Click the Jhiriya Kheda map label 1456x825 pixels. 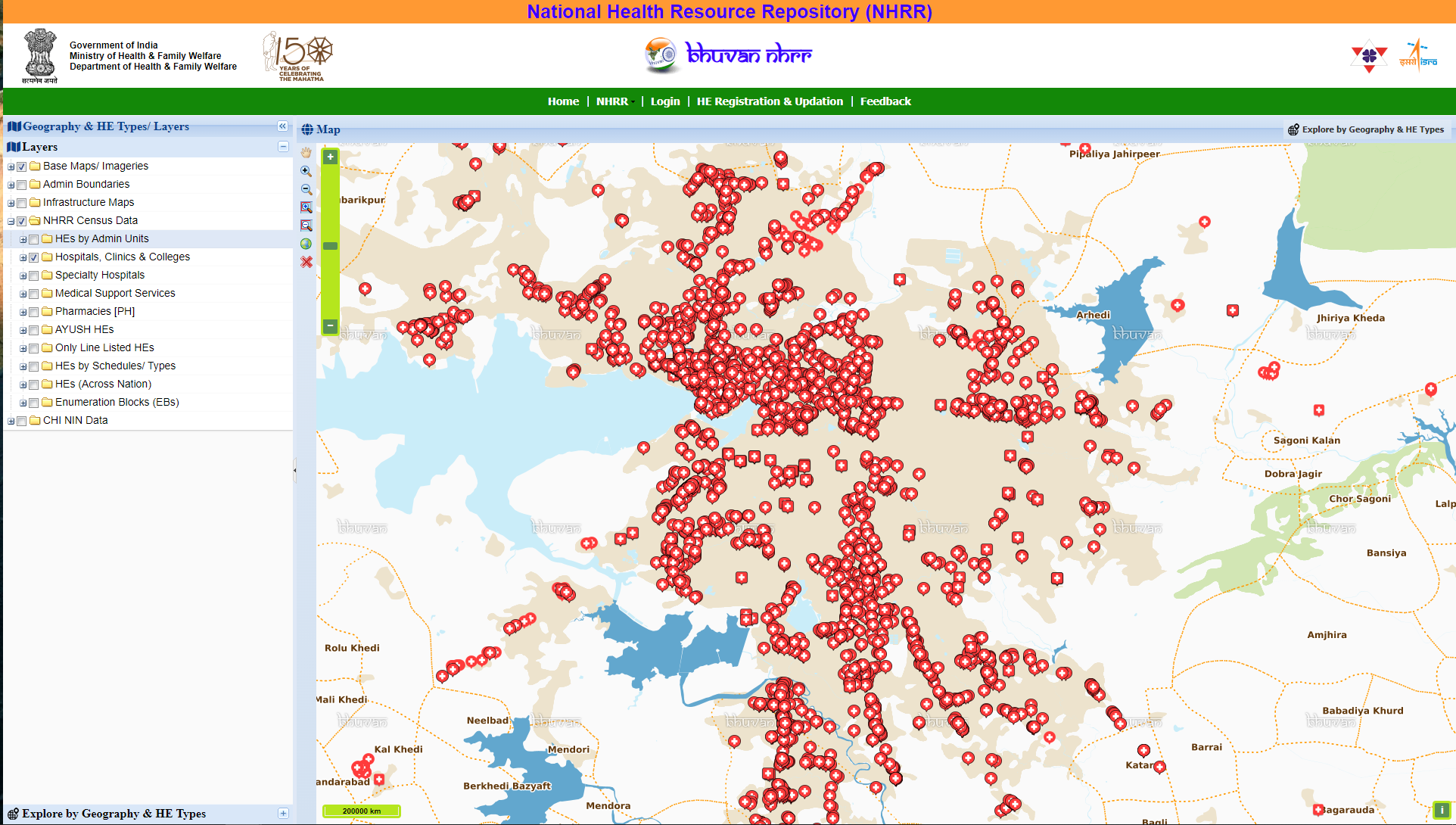pyautogui.click(x=1351, y=318)
